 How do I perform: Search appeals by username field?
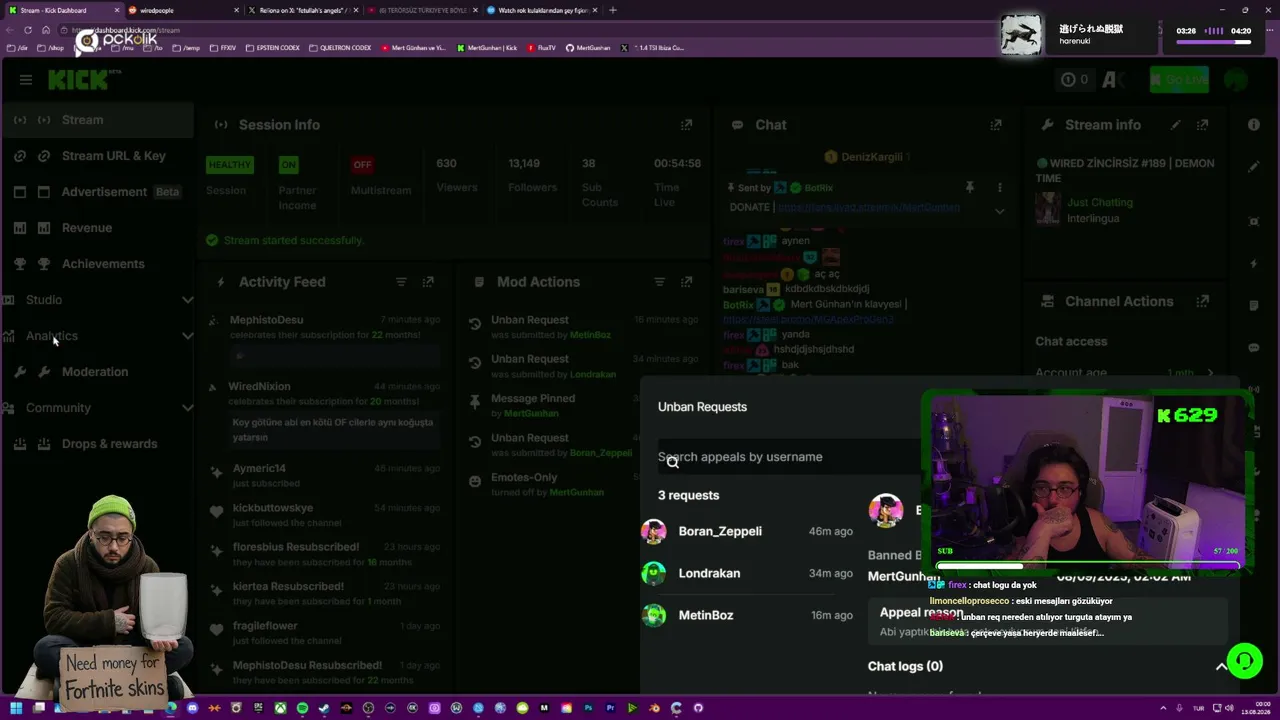[788, 457]
